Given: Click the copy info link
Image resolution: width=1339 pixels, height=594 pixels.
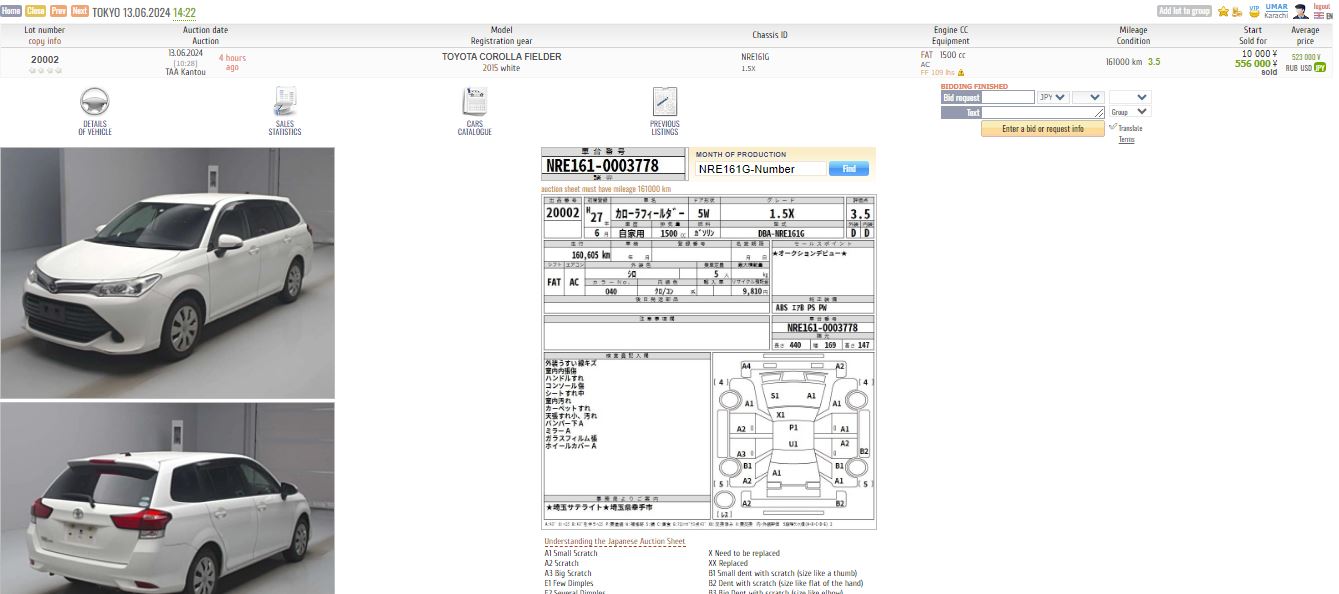Looking at the screenshot, I should click(45, 41).
